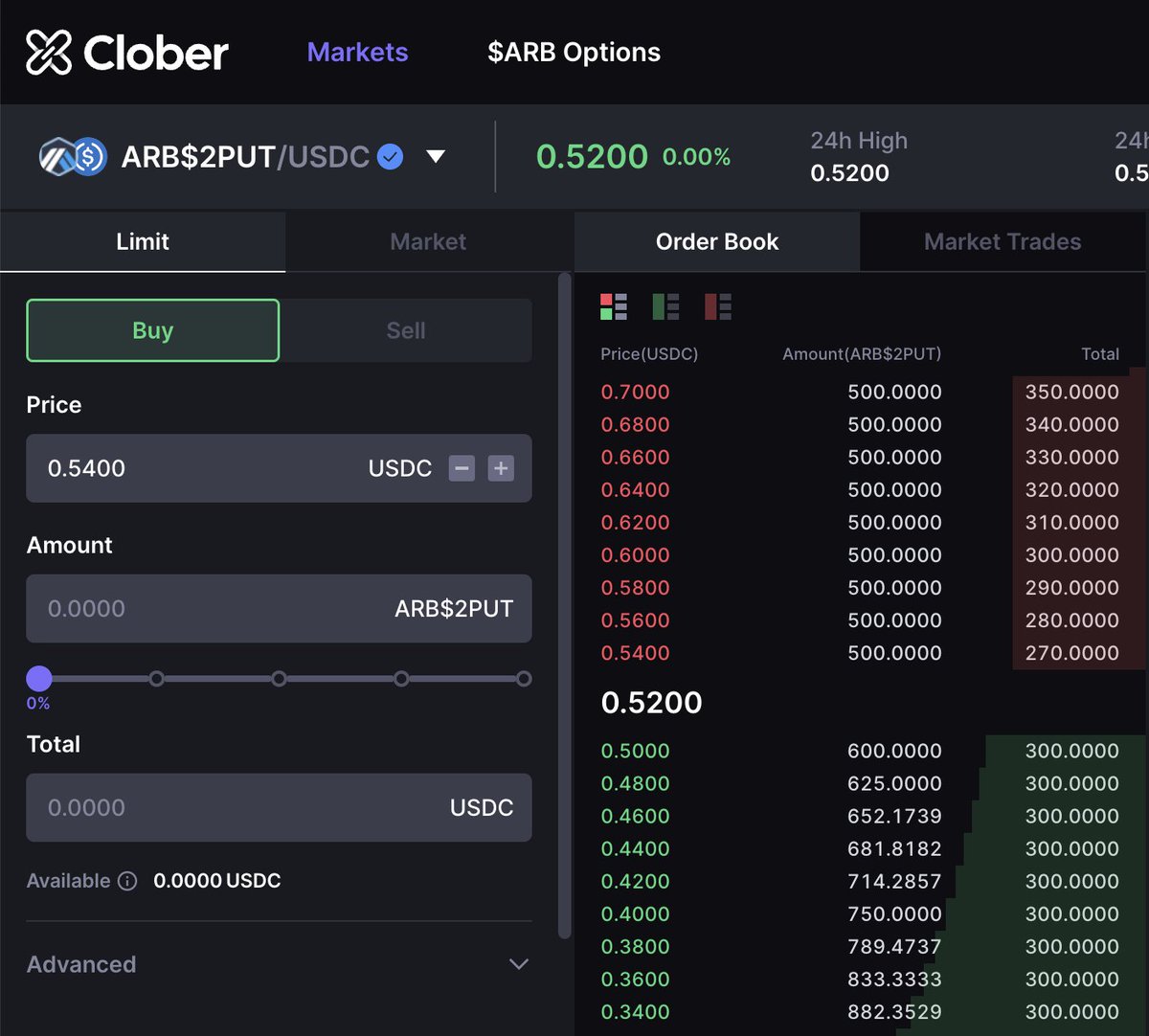1149x1036 pixels.
Task: Open the $ARB Options navigation item
Action: [574, 52]
